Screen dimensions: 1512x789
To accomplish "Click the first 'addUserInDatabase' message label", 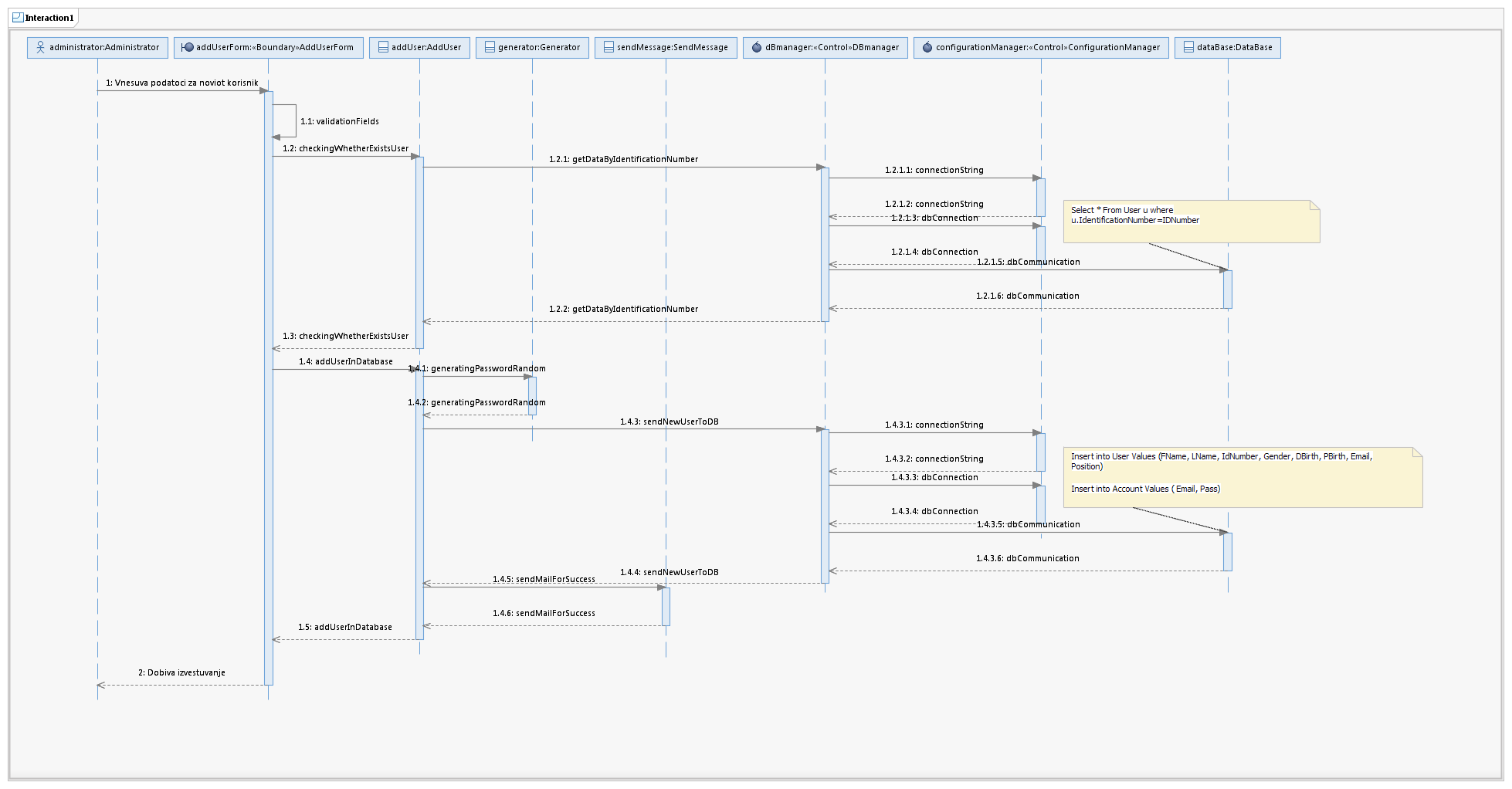I will point(346,362).
